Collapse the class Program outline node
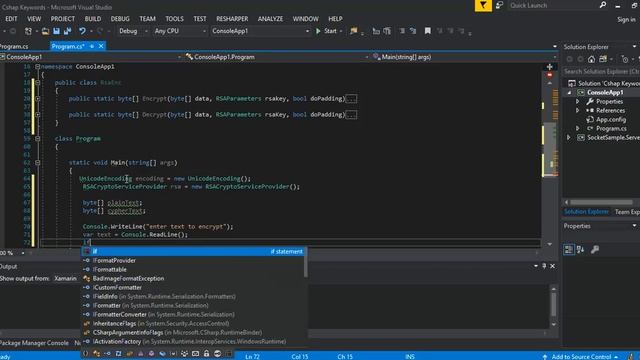The width and height of the screenshot is (640, 360). [37, 139]
